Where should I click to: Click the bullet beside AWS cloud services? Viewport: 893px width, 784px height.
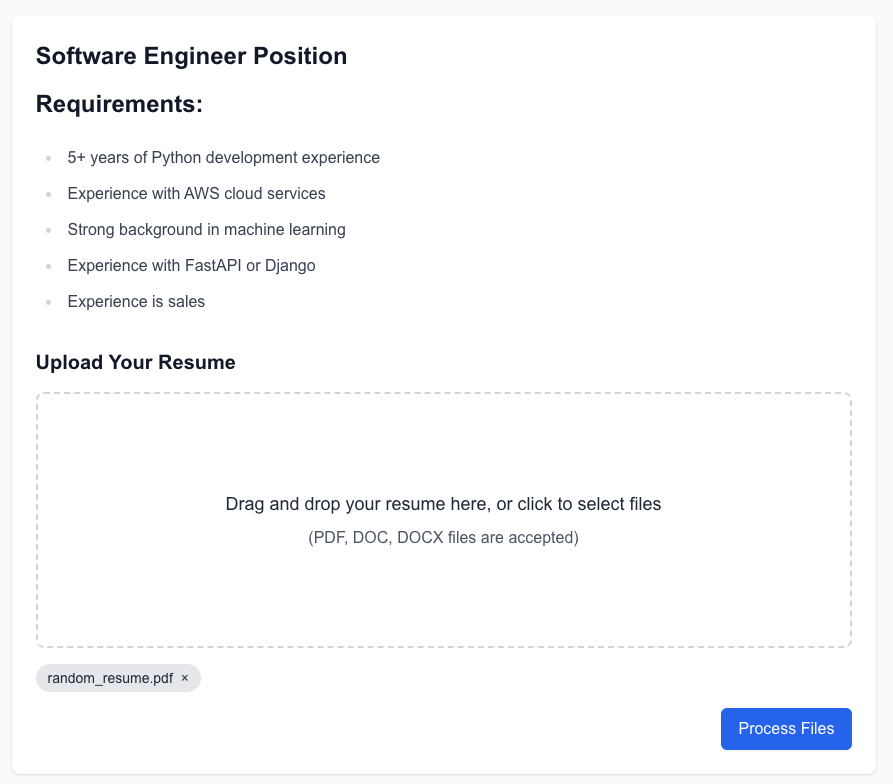(x=48, y=194)
